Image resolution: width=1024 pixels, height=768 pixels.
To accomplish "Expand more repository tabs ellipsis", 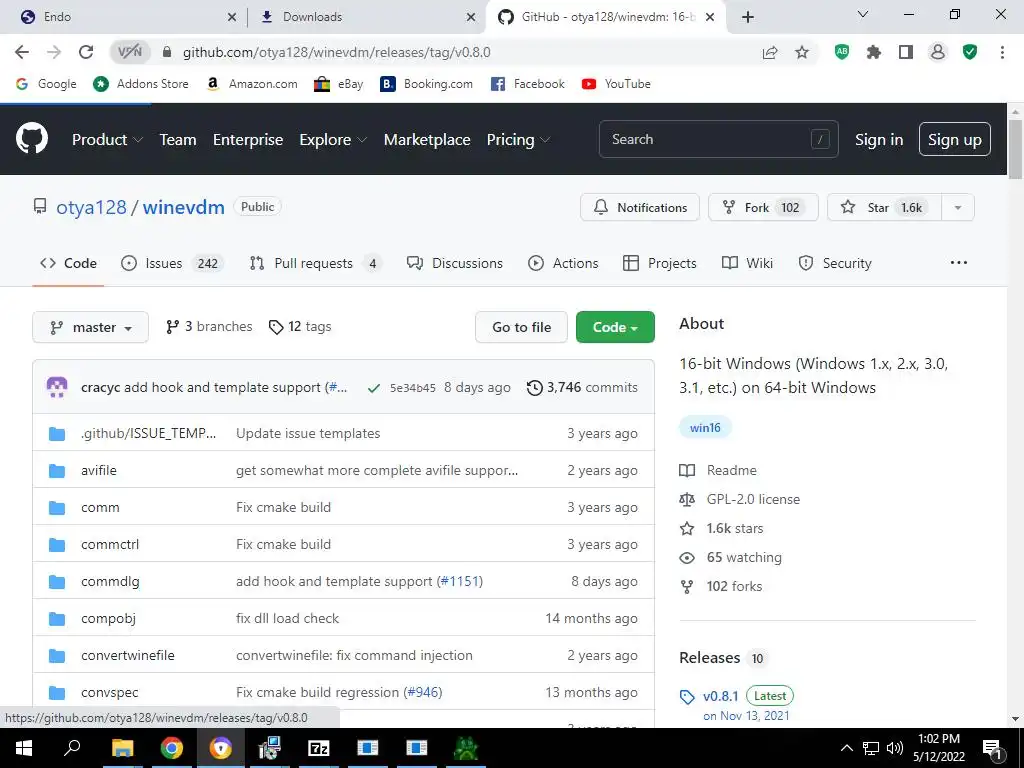I will (959, 263).
